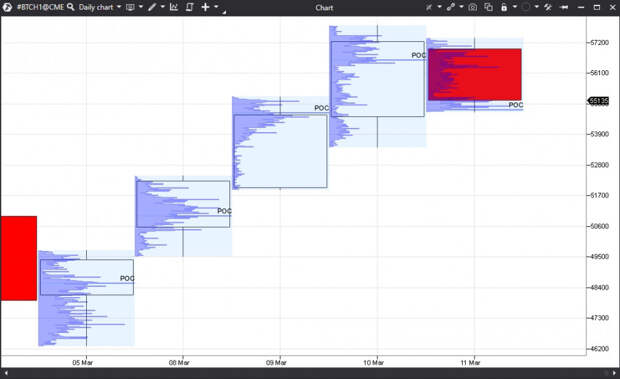The width and height of the screenshot is (620, 379).
Task: Open the chart mode monitor icon menu
Action: click(x=130, y=7)
